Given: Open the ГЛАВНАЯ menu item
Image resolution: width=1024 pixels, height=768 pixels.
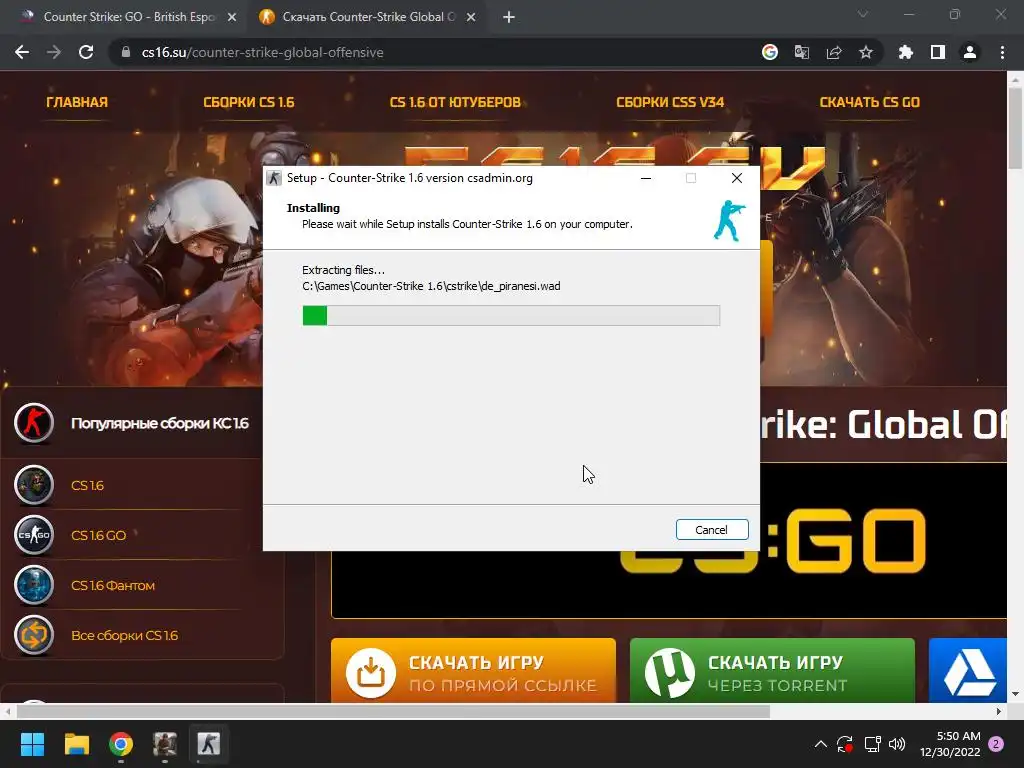Looking at the screenshot, I should point(77,103).
